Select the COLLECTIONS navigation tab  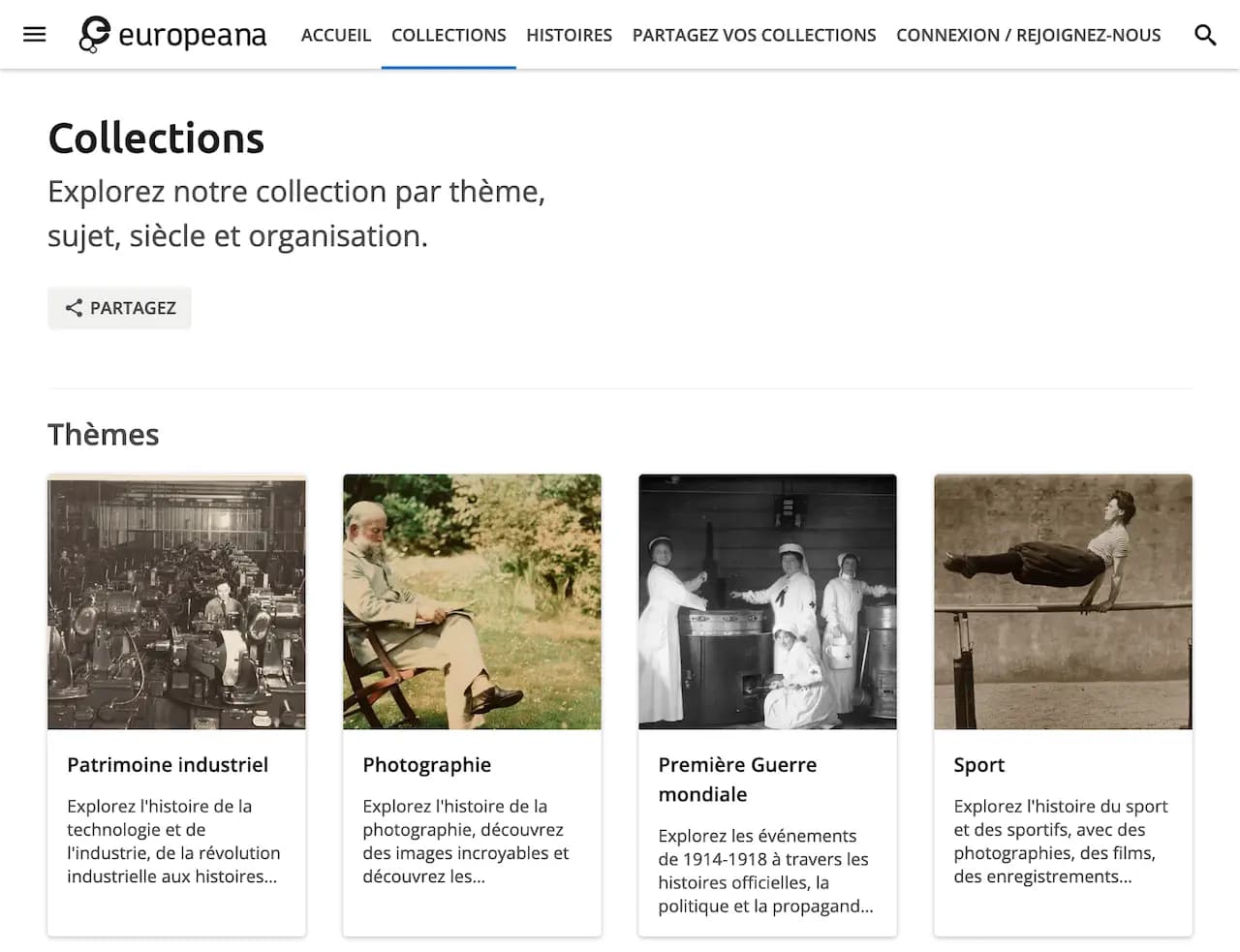click(x=449, y=35)
